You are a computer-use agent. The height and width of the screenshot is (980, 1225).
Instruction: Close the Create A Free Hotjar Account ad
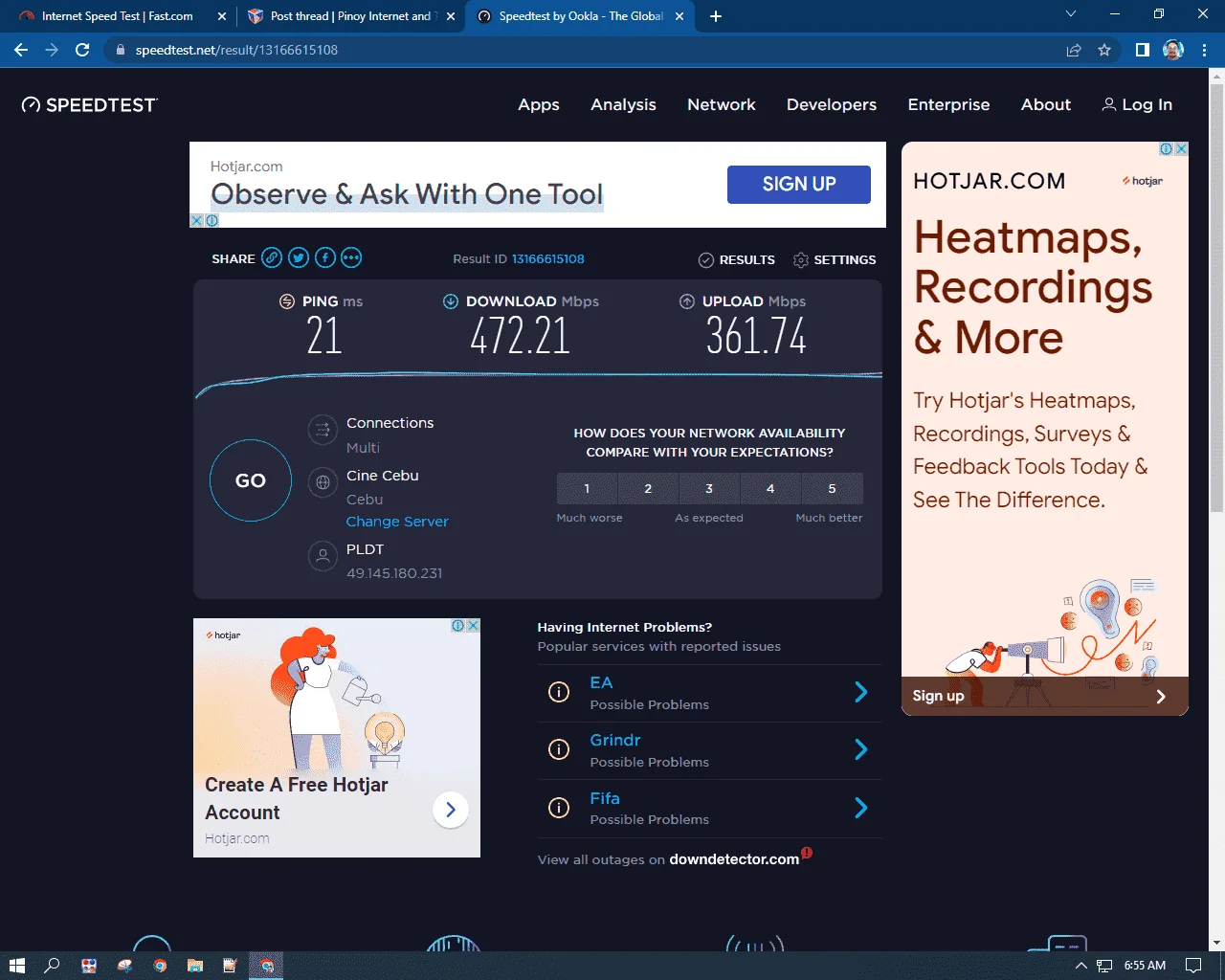click(x=473, y=625)
